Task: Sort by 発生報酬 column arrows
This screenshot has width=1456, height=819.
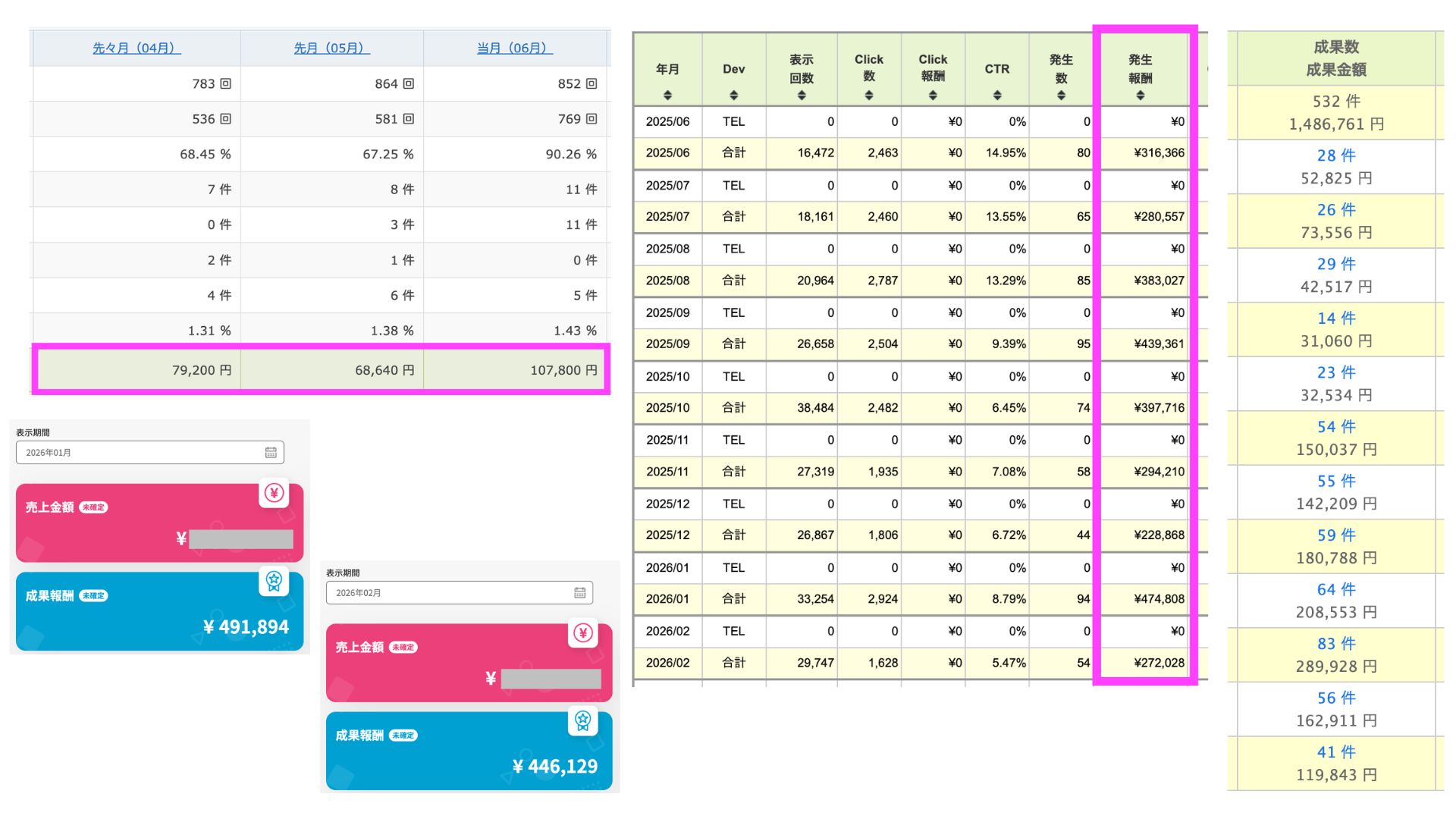Action: [1140, 96]
